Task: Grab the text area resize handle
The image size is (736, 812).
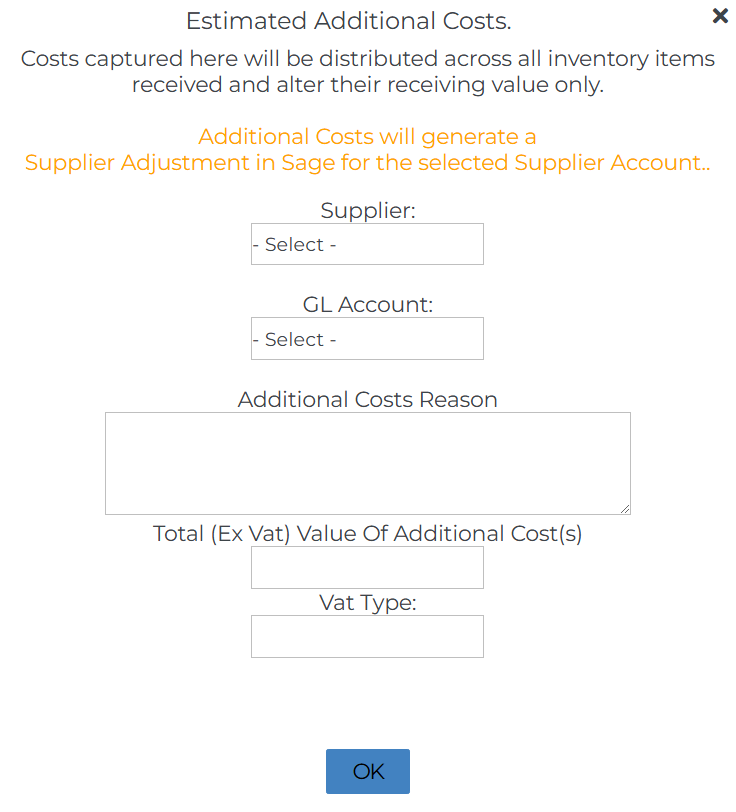Action: click(625, 509)
